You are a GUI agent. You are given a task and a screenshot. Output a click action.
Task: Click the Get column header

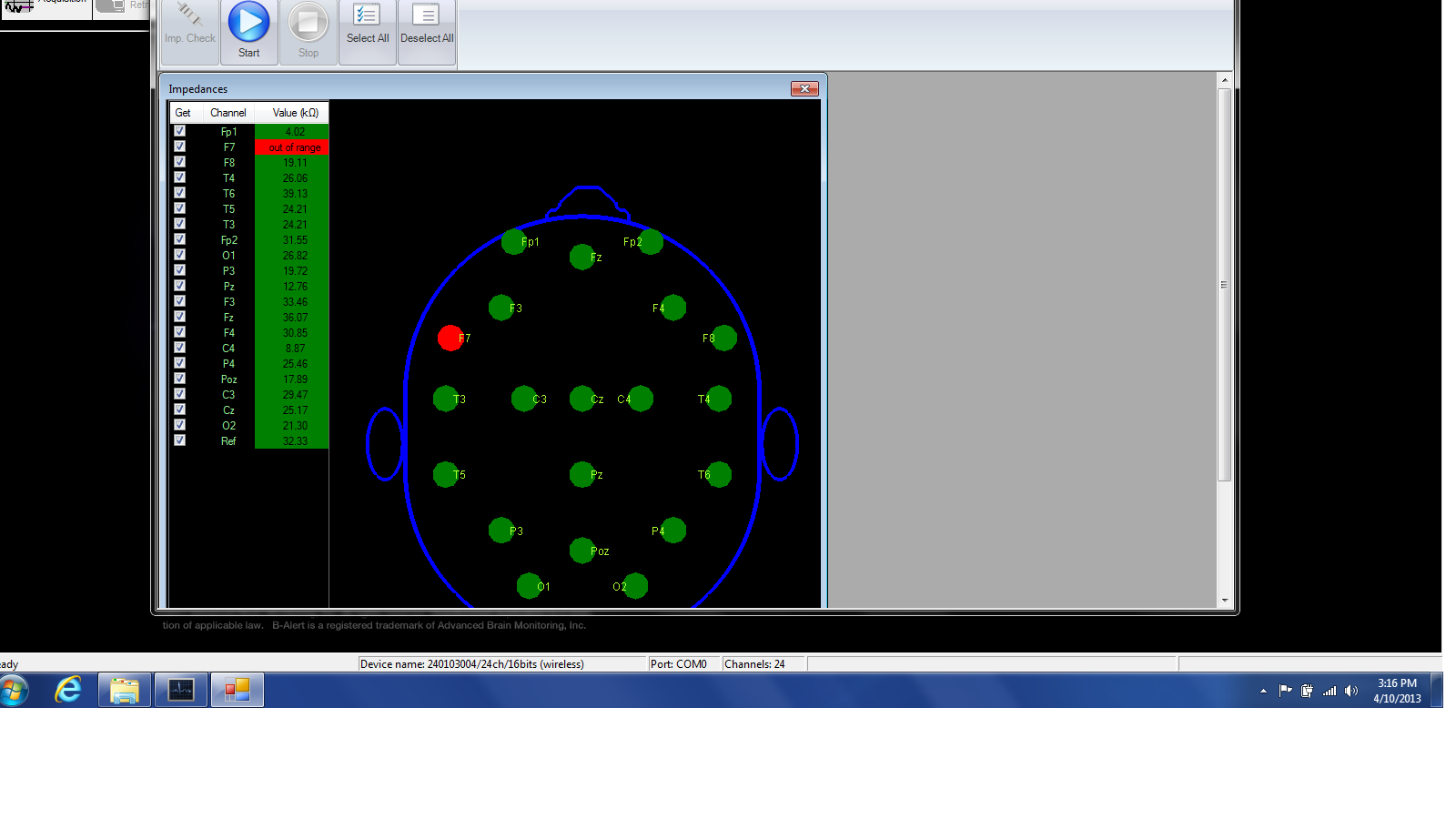coord(186,113)
